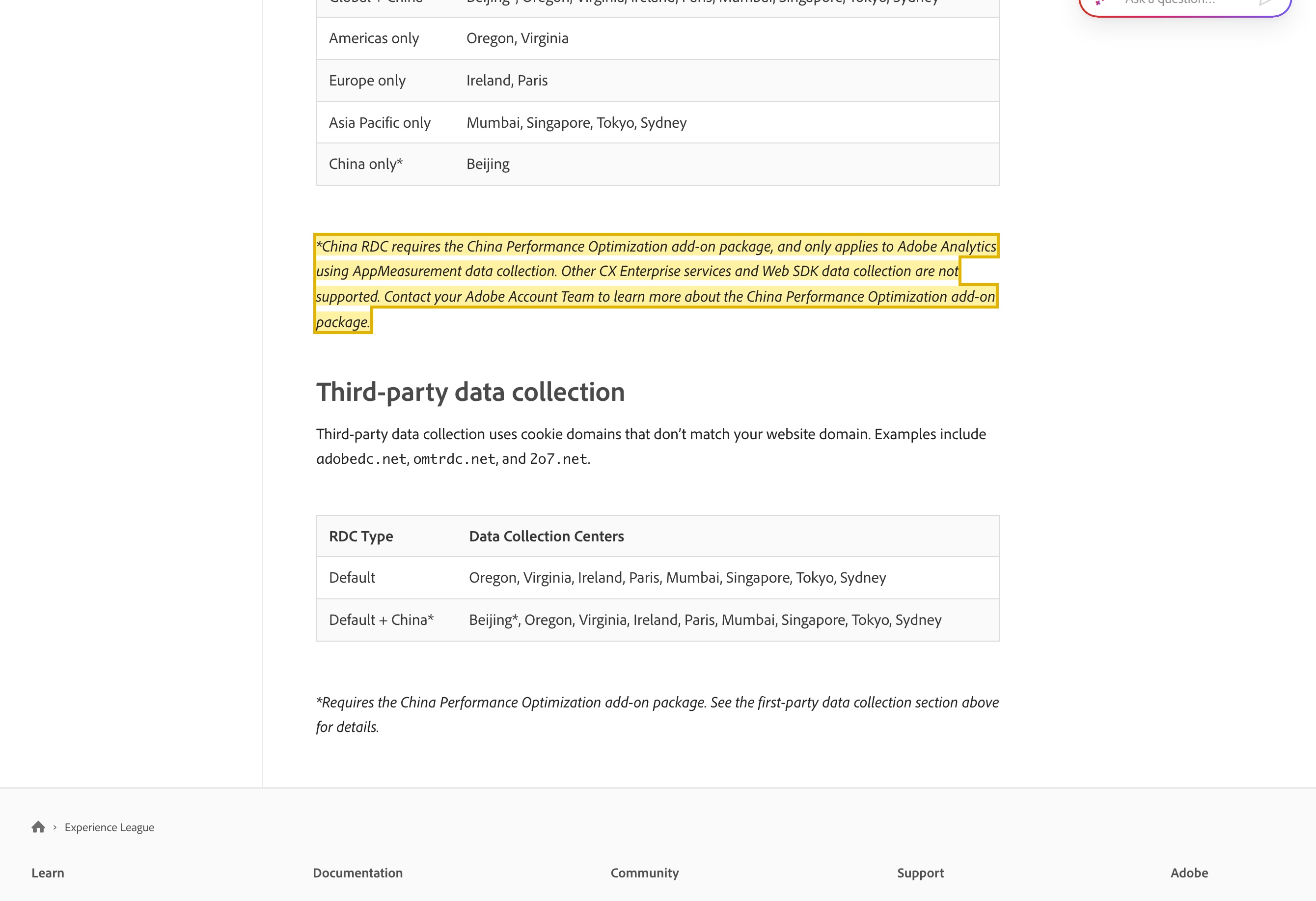Click the Ireland, Paris table cell
This screenshot has width=1316, height=901.
[727, 81]
